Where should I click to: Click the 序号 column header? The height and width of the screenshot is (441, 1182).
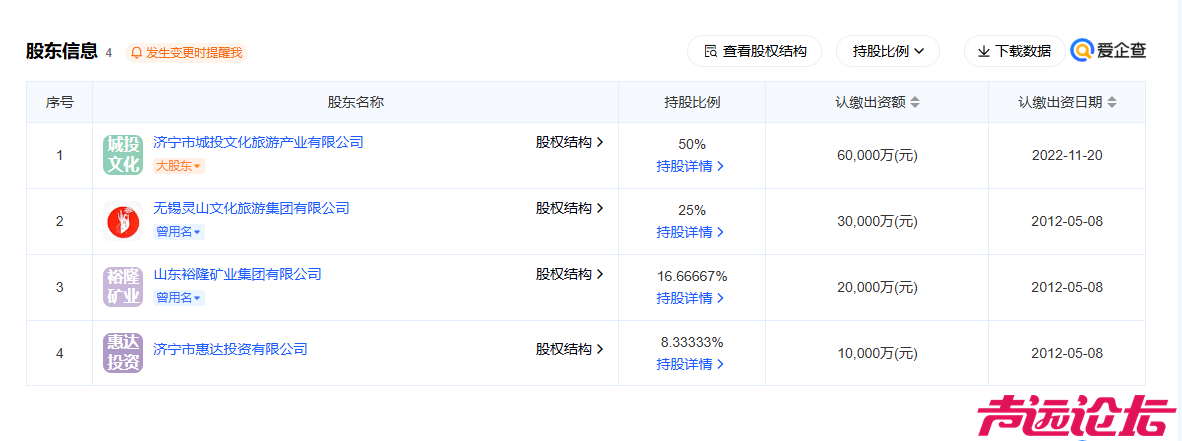click(x=60, y=103)
